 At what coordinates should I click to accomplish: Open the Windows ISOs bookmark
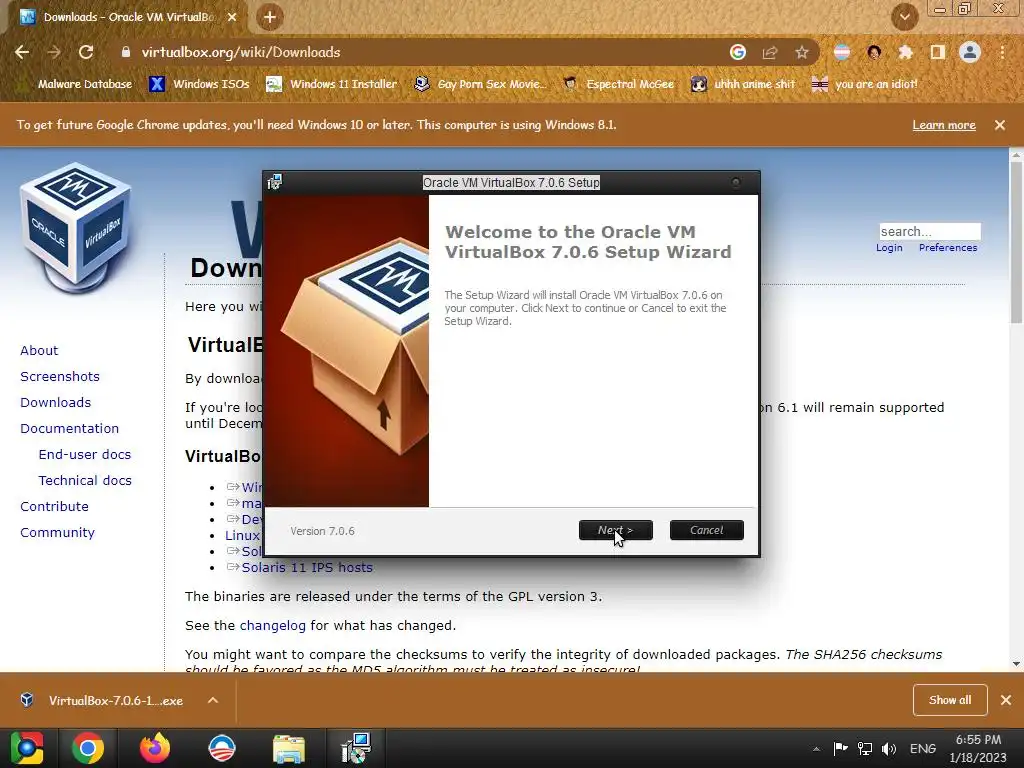click(x=200, y=84)
